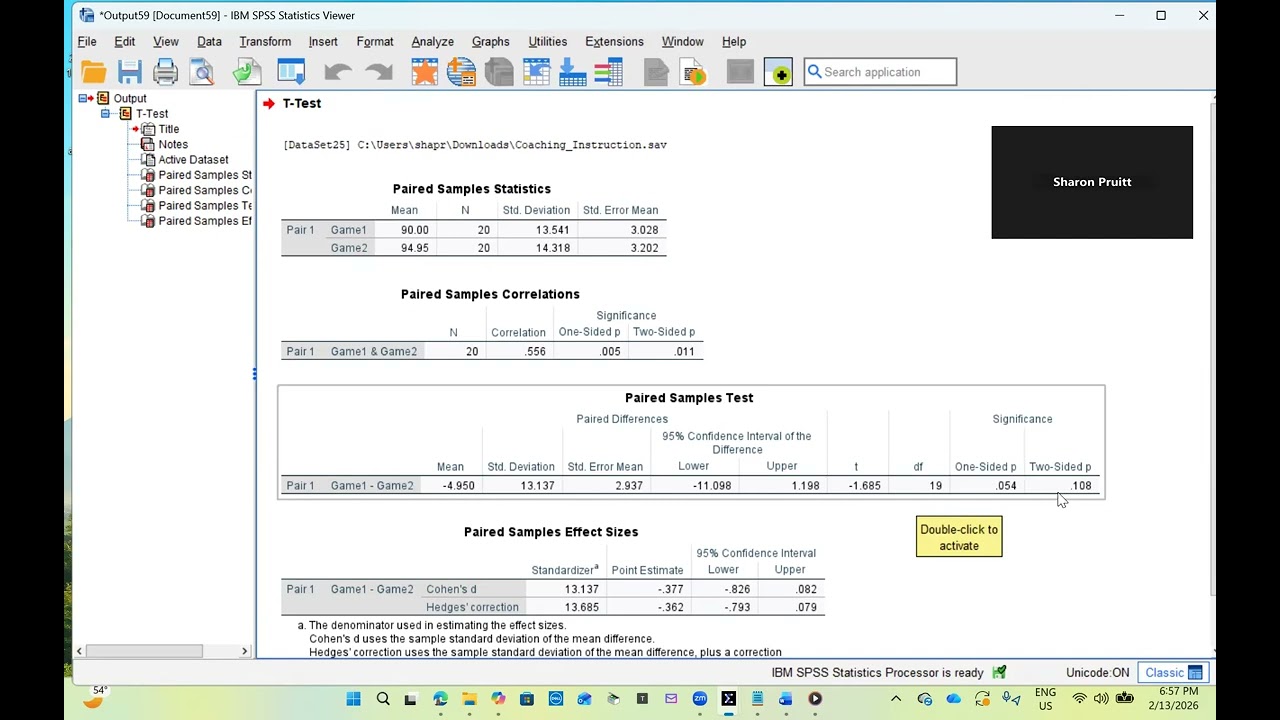Click the t value -1.685 cell
Screen dimensions: 1280x720
click(865, 486)
